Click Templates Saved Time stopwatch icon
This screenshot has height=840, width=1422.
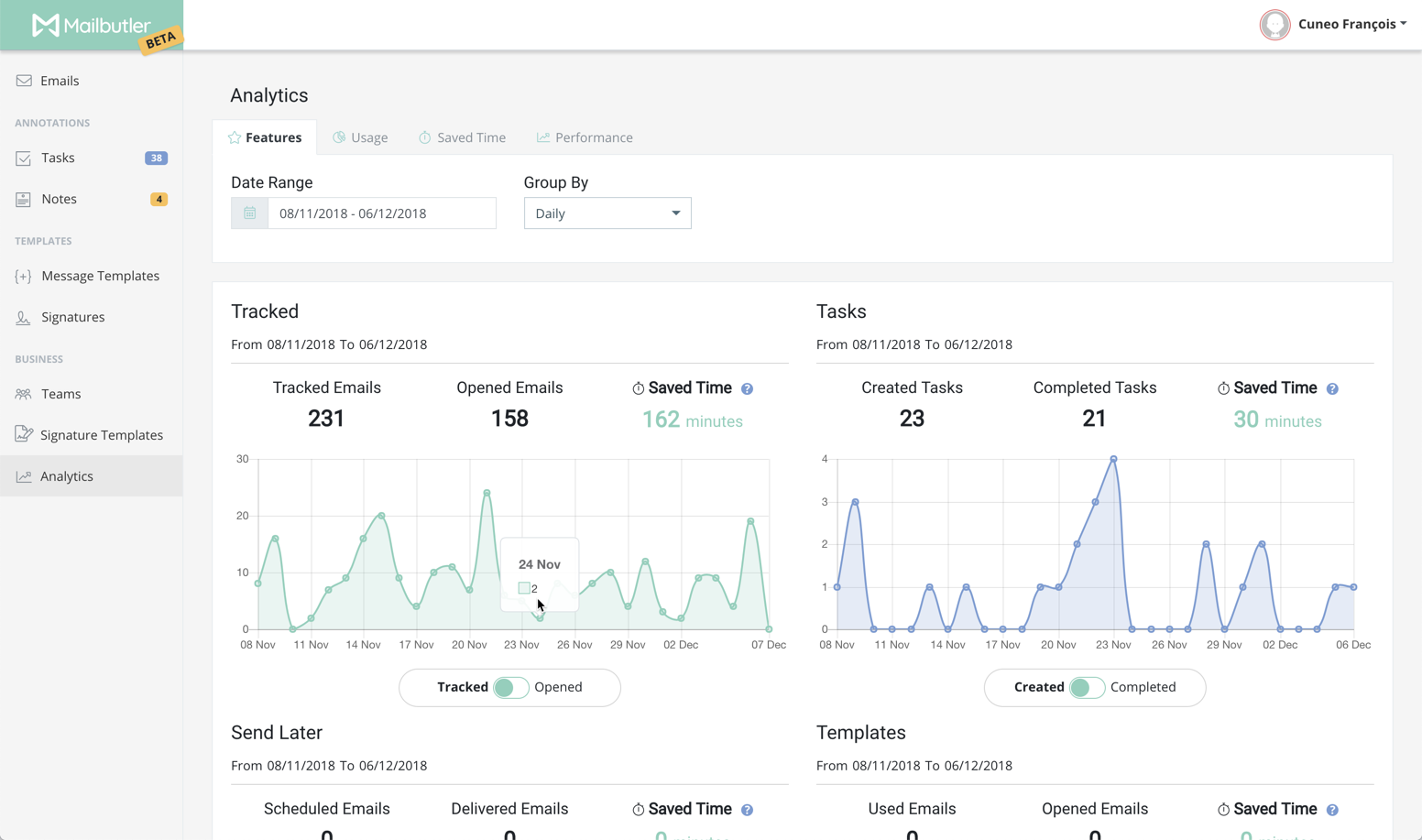pyautogui.click(x=1223, y=810)
